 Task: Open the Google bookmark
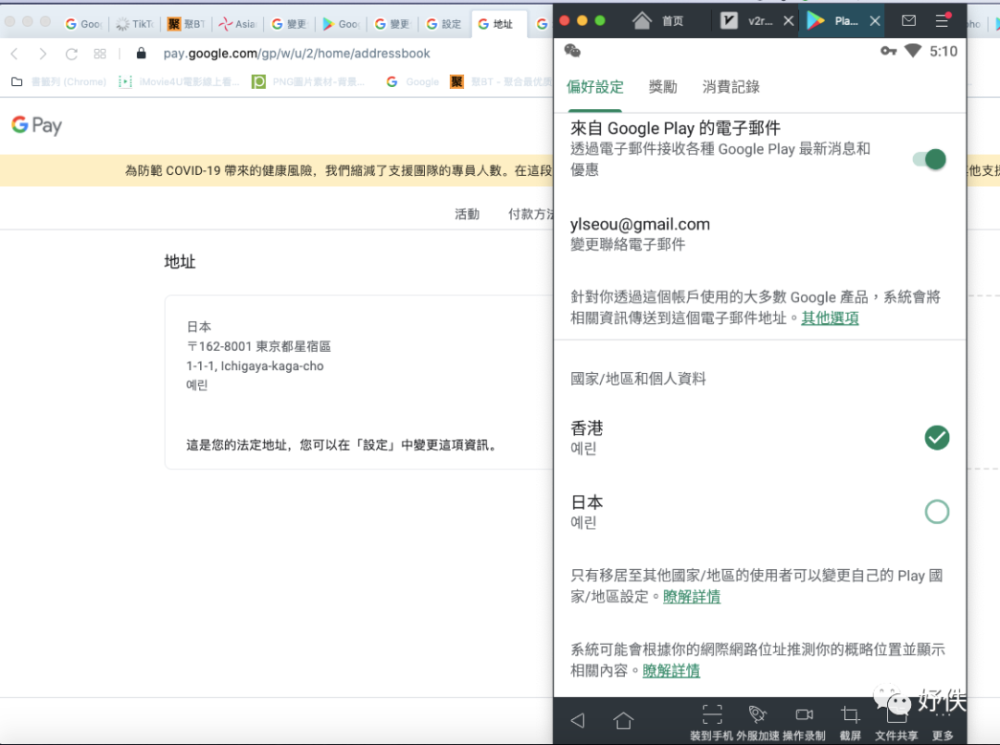[413, 82]
